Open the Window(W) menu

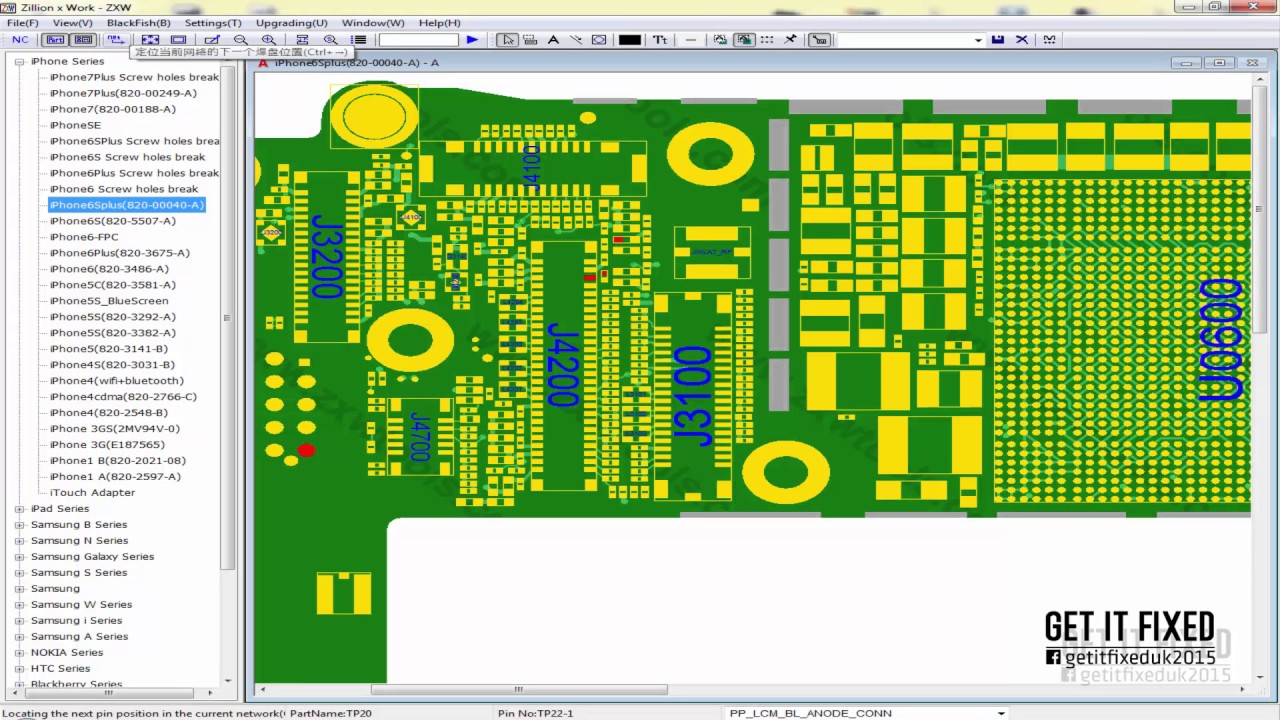[x=373, y=23]
